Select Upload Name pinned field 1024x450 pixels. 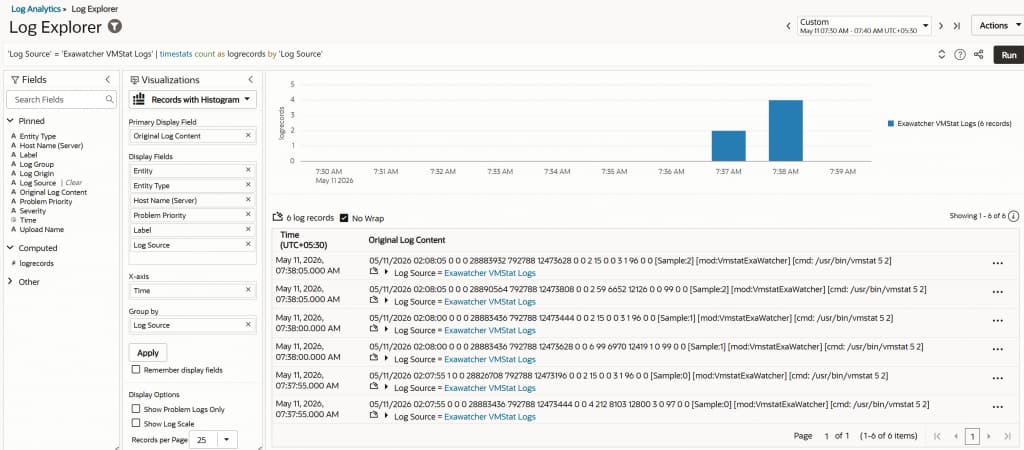tap(42, 229)
